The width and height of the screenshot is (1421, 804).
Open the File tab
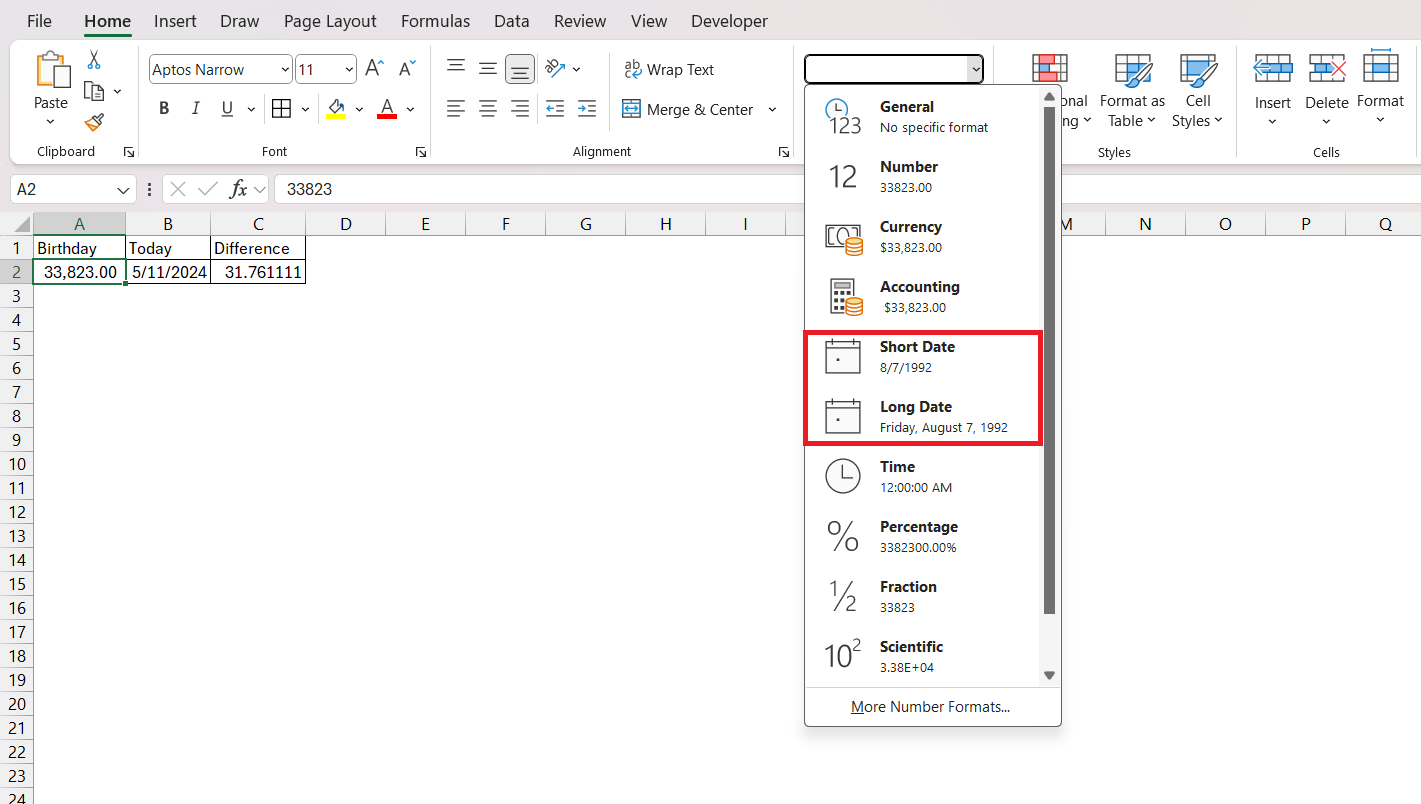click(x=39, y=21)
